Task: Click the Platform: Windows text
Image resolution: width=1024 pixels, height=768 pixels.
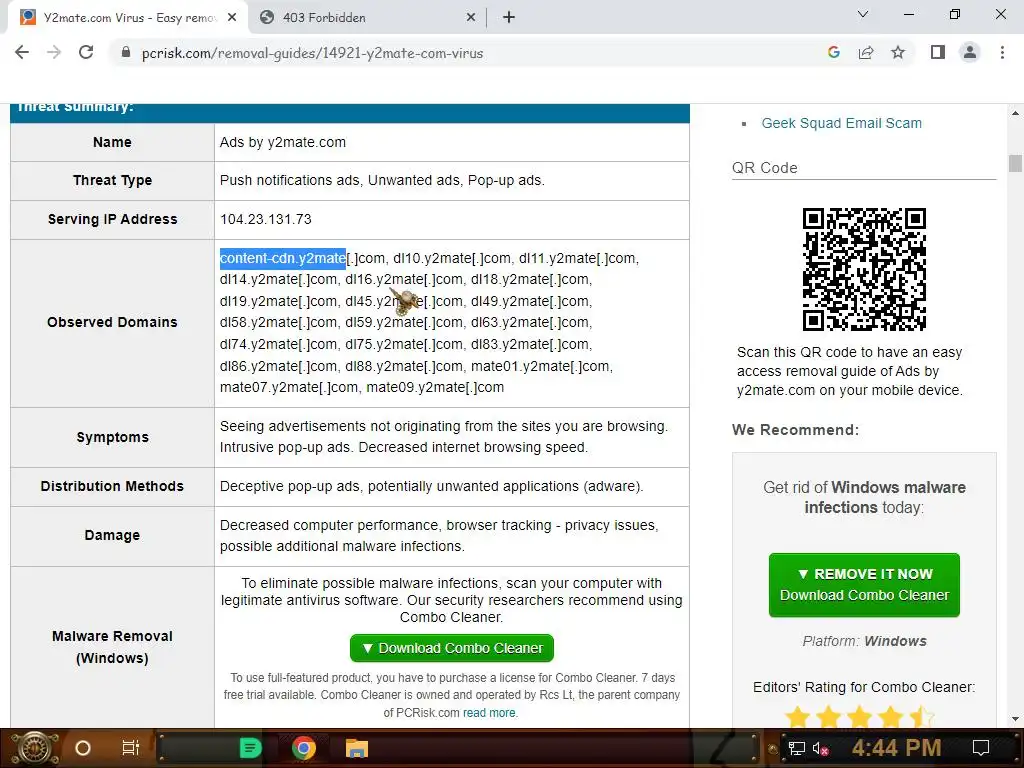Action: [x=864, y=641]
